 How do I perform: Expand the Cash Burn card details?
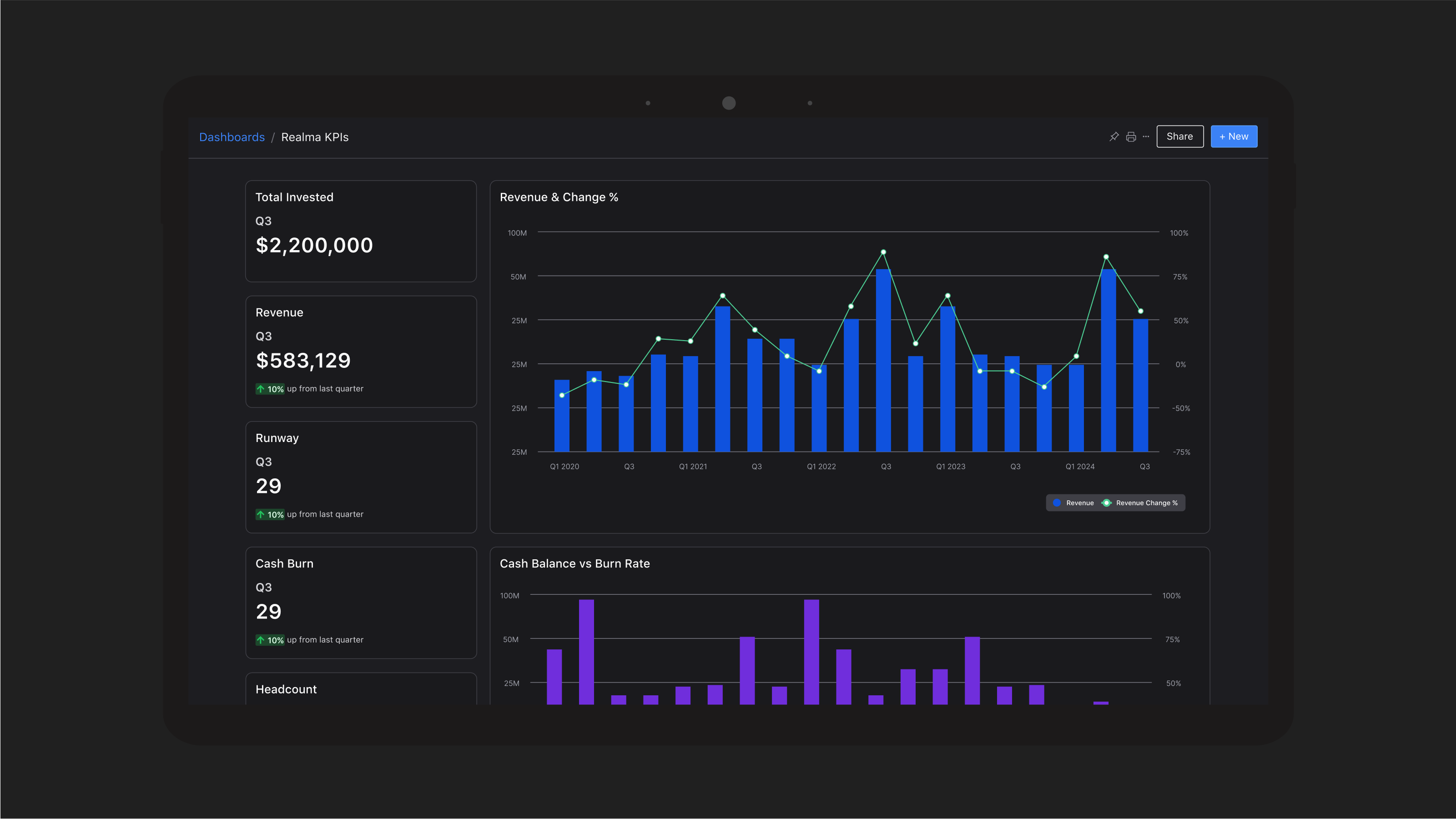[x=361, y=603]
